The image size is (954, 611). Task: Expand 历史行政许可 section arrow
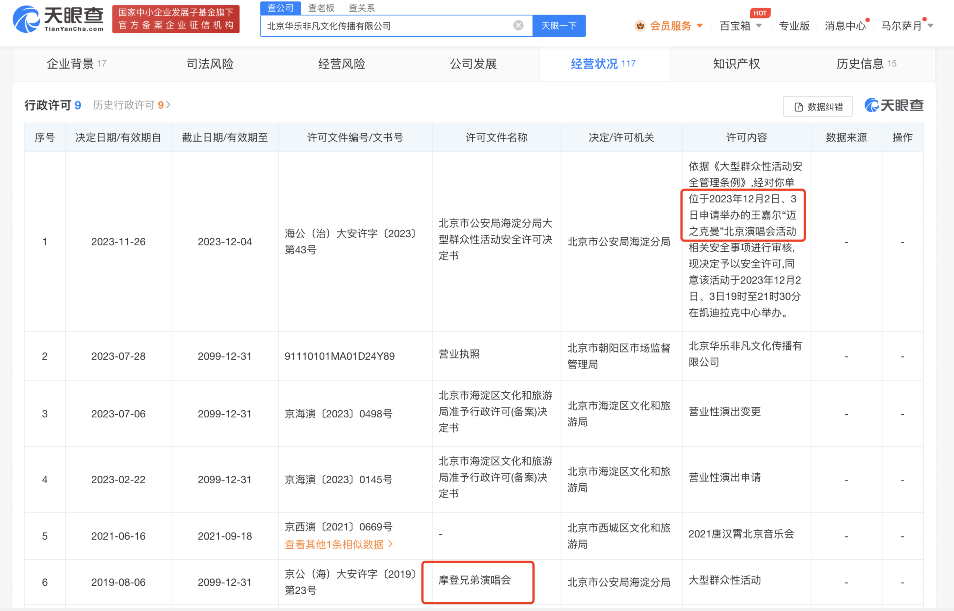(x=168, y=105)
